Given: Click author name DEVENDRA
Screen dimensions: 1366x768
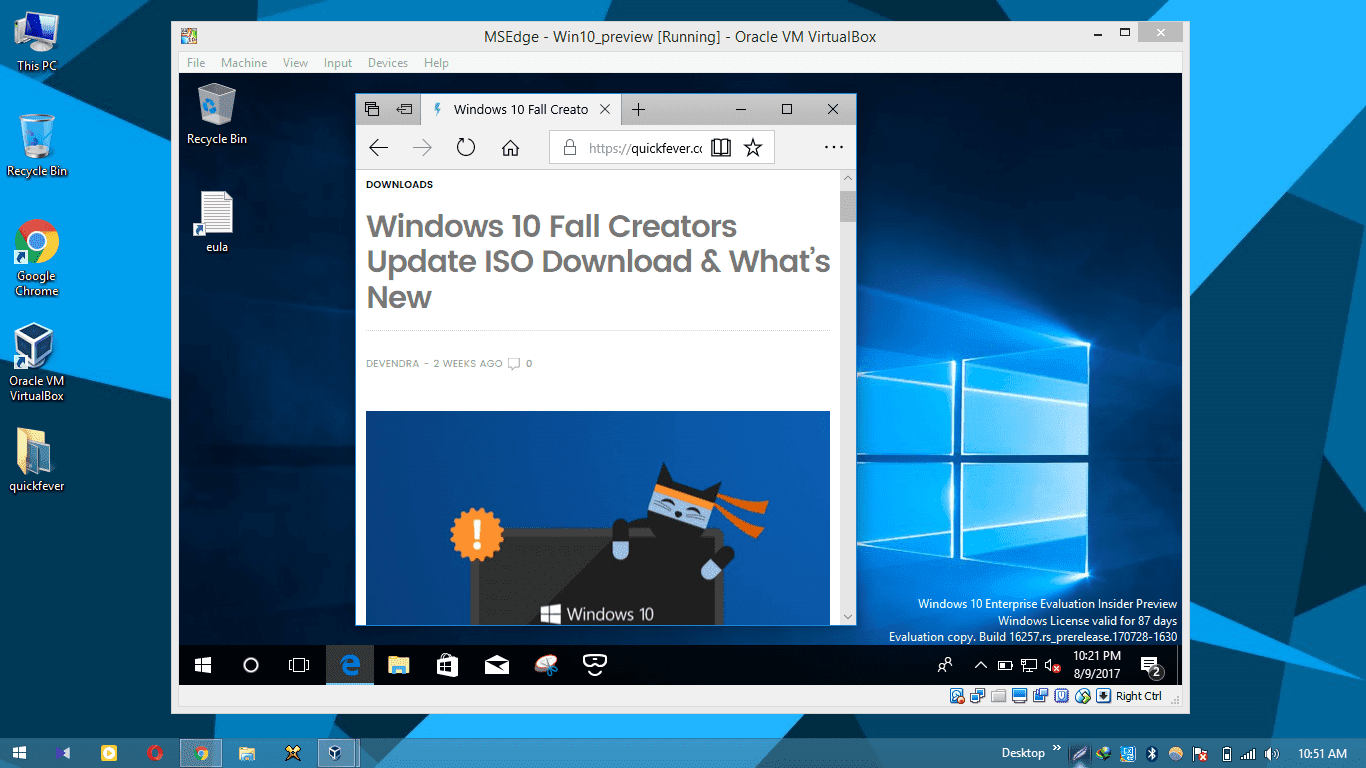Looking at the screenshot, I should [x=392, y=364].
